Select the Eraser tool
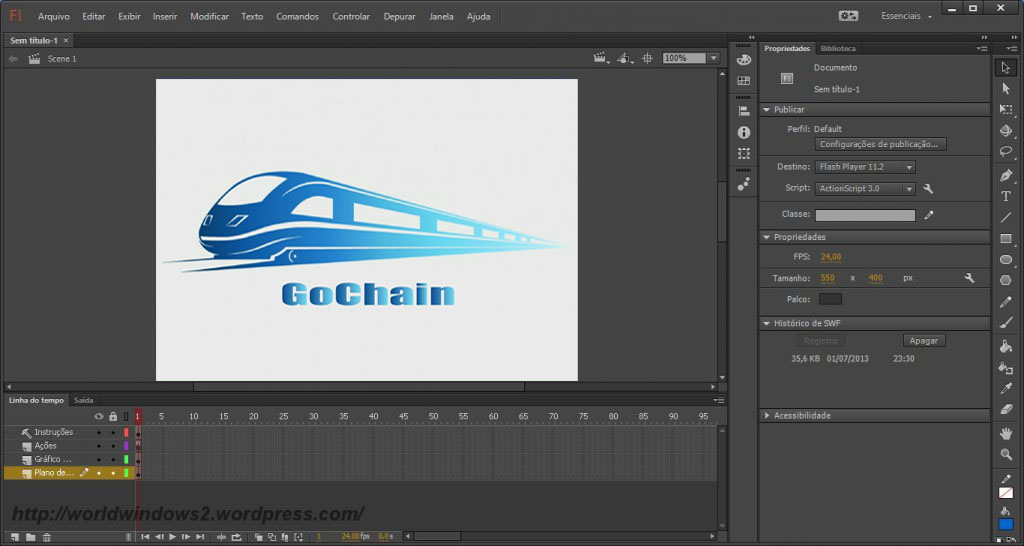This screenshot has width=1024, height=546. pos(1006,410)
